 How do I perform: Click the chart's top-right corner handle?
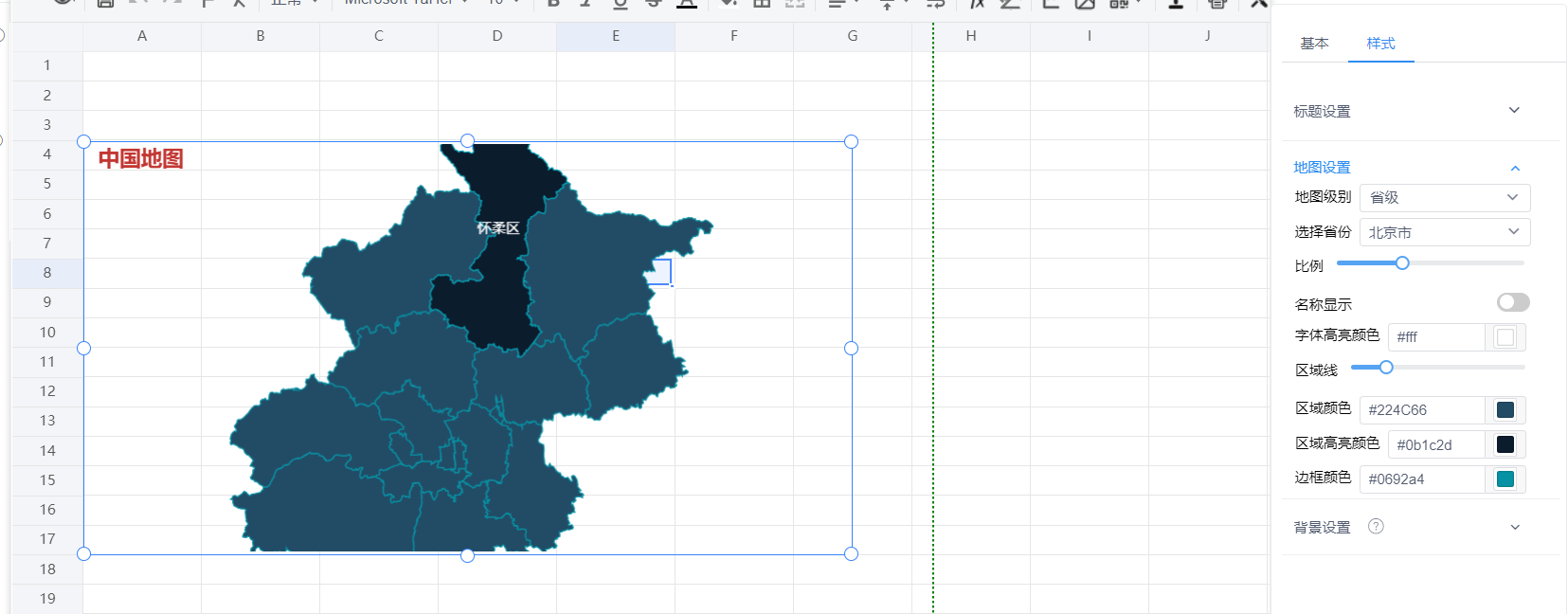[851, 141]
